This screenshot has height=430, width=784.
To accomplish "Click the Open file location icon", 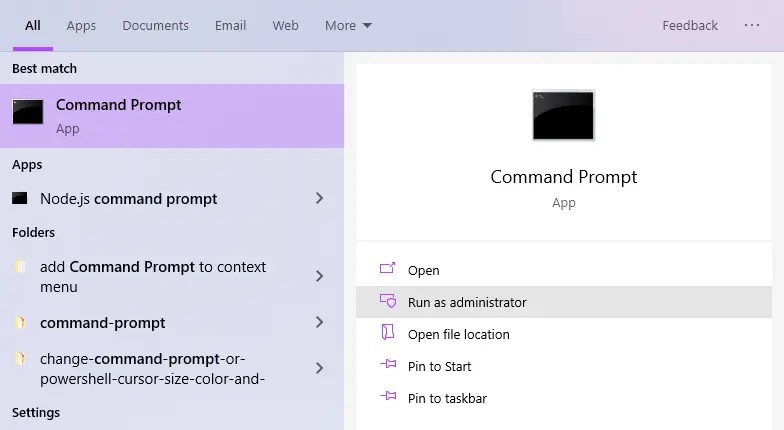I will [388, 332].
